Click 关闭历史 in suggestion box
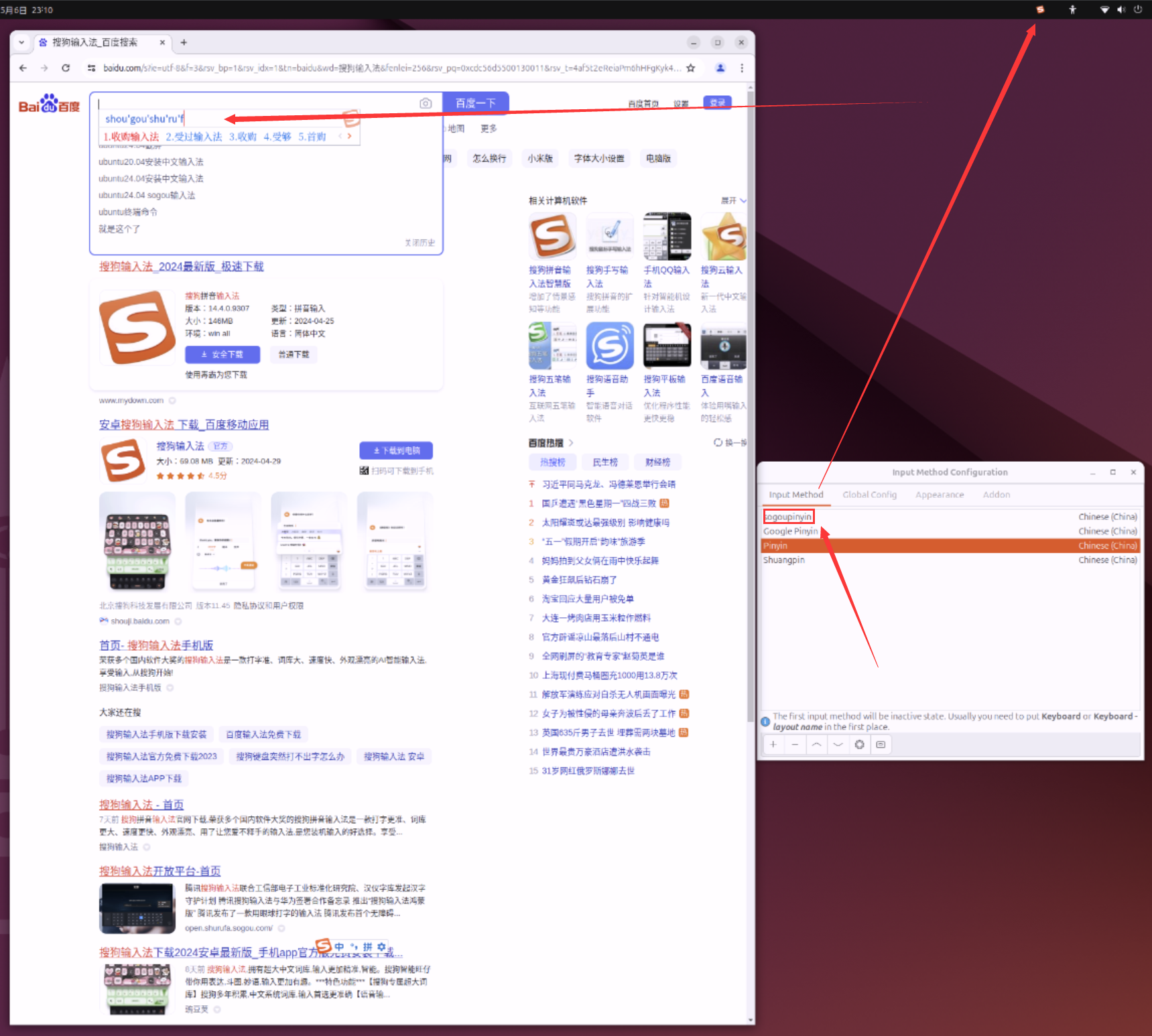Image resolution: width=1152 pixels, height=1036 pixels. pos(420,243)
